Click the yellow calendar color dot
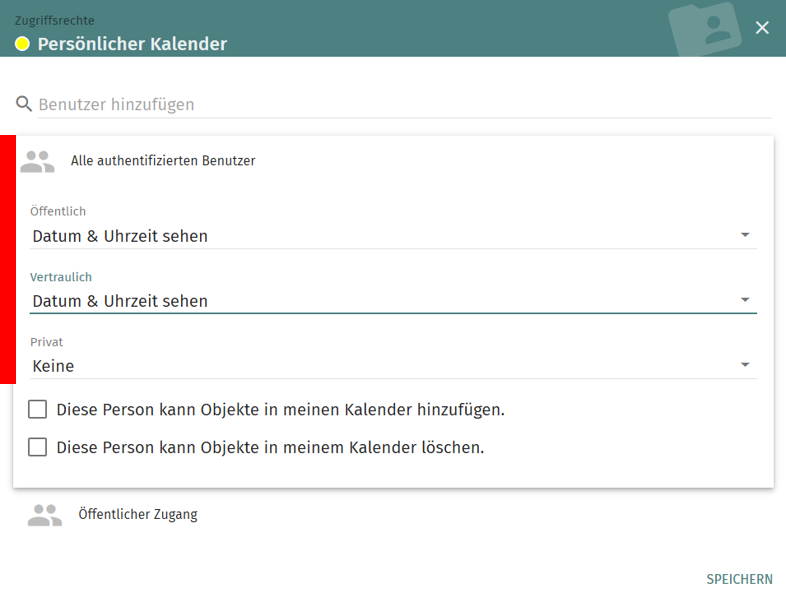Viewport: 786px width, 602px height. pos(22,44)
